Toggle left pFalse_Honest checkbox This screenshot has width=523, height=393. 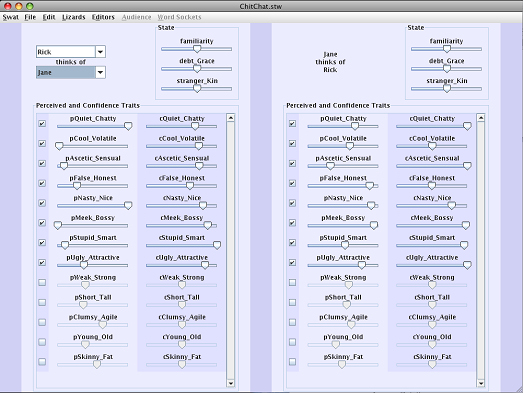[42, 183]
